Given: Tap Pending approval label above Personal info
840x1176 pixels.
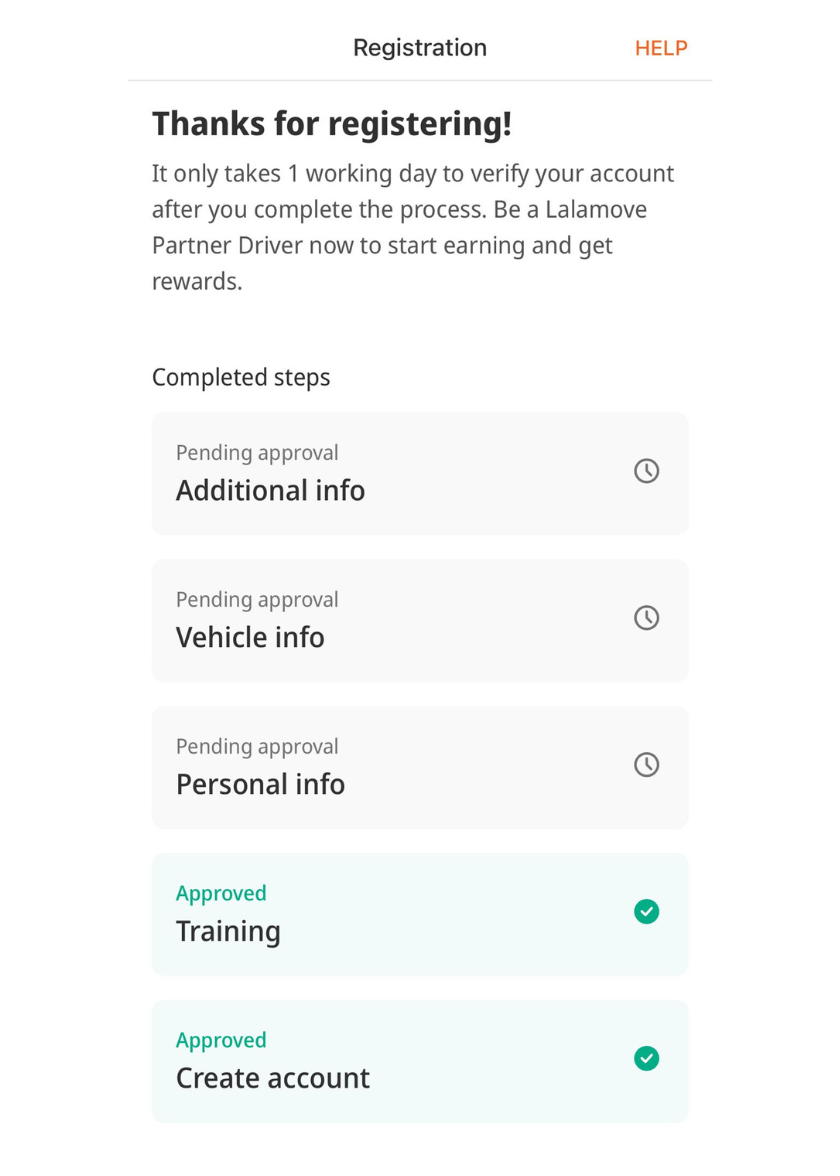Looking at the screenshot, I should click(257, 747).
